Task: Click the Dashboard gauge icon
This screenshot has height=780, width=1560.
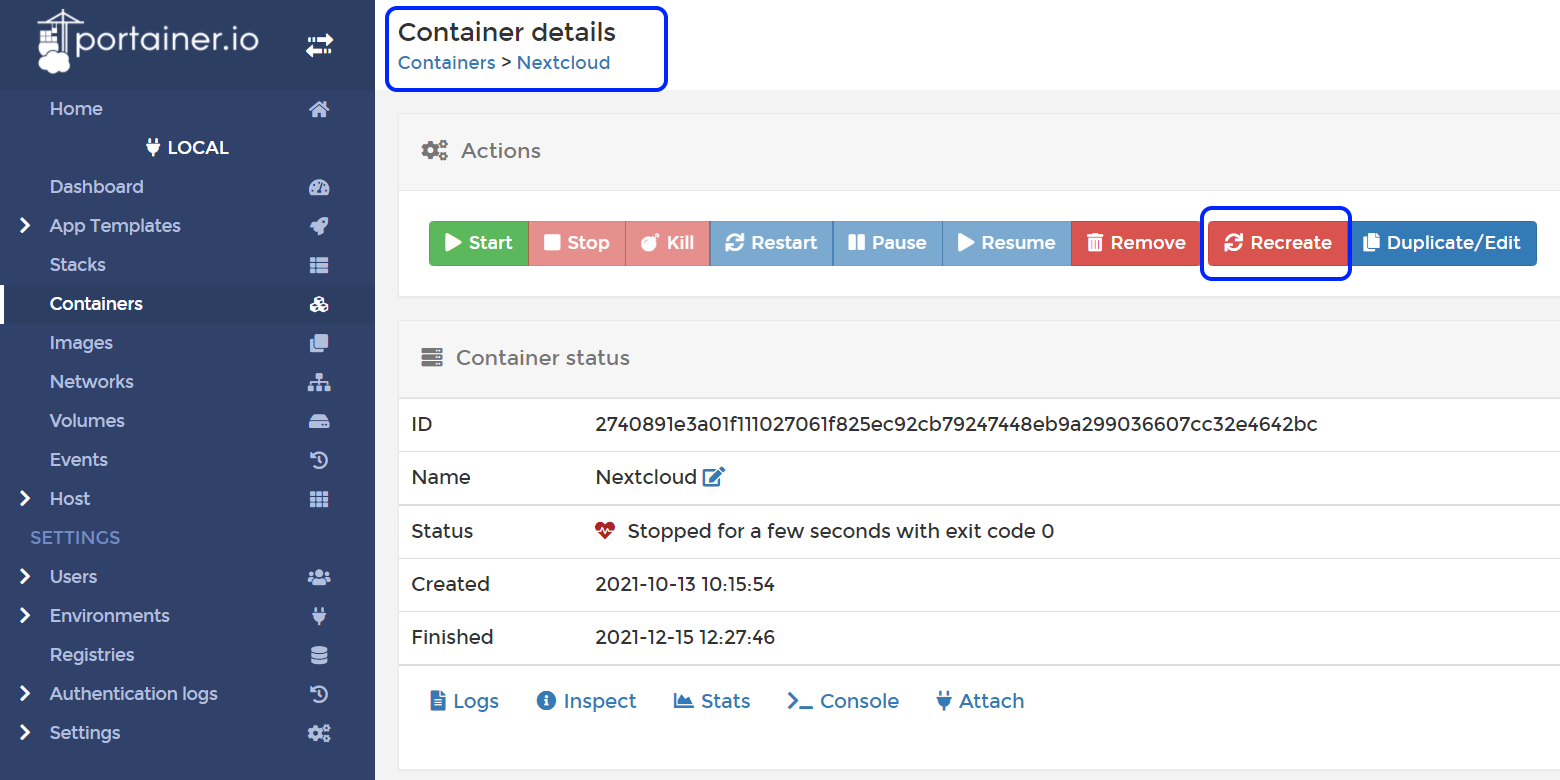Action: coord(319,187)
